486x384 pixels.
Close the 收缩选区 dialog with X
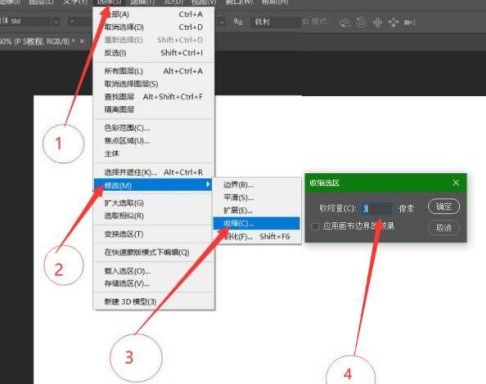[x=456, y=183]
